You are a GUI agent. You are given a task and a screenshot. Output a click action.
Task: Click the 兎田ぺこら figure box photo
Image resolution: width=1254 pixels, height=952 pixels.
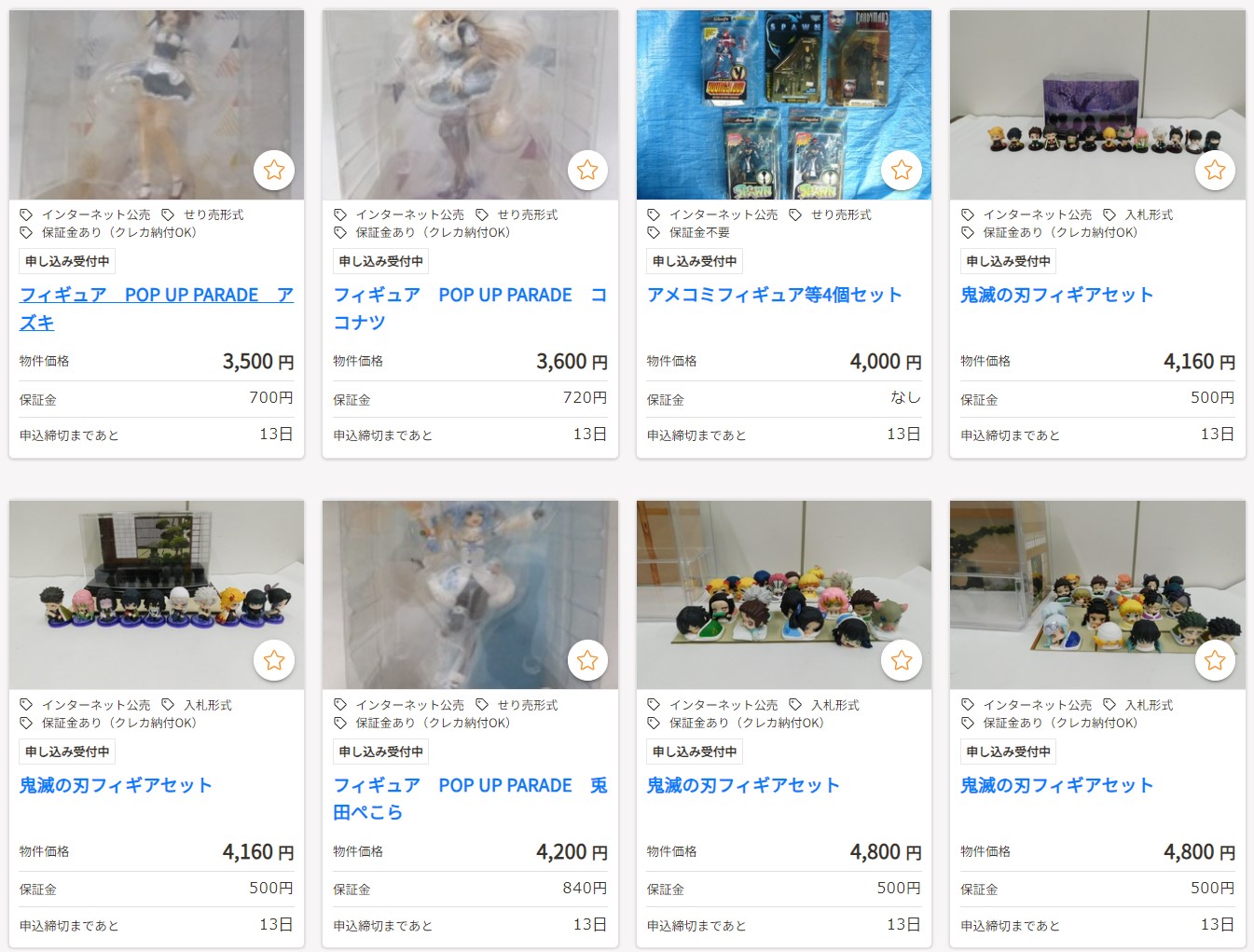[470, 595]
